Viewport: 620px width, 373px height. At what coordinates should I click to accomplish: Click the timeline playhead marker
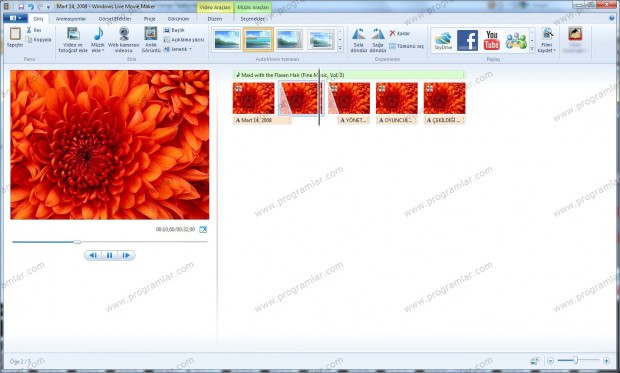(x=319, y=97)
